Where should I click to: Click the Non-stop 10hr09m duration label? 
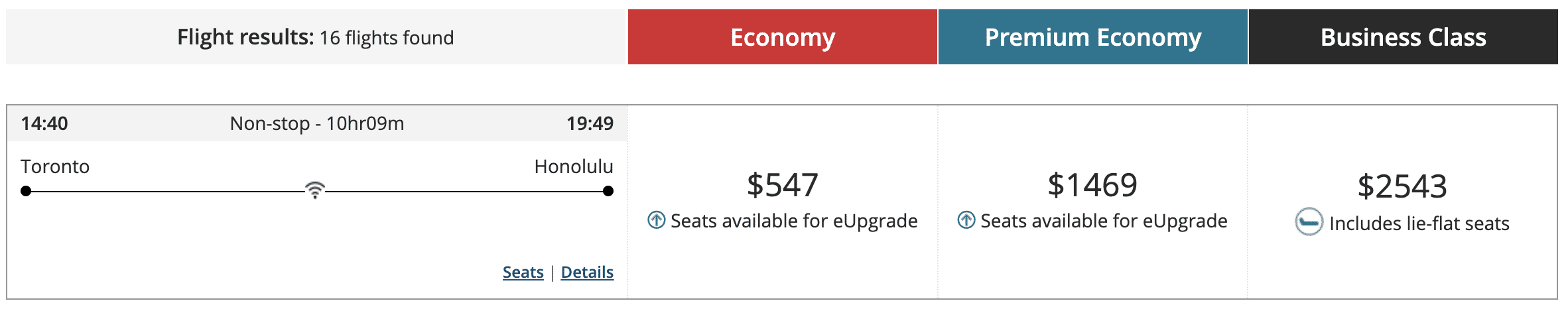(317, 124)
